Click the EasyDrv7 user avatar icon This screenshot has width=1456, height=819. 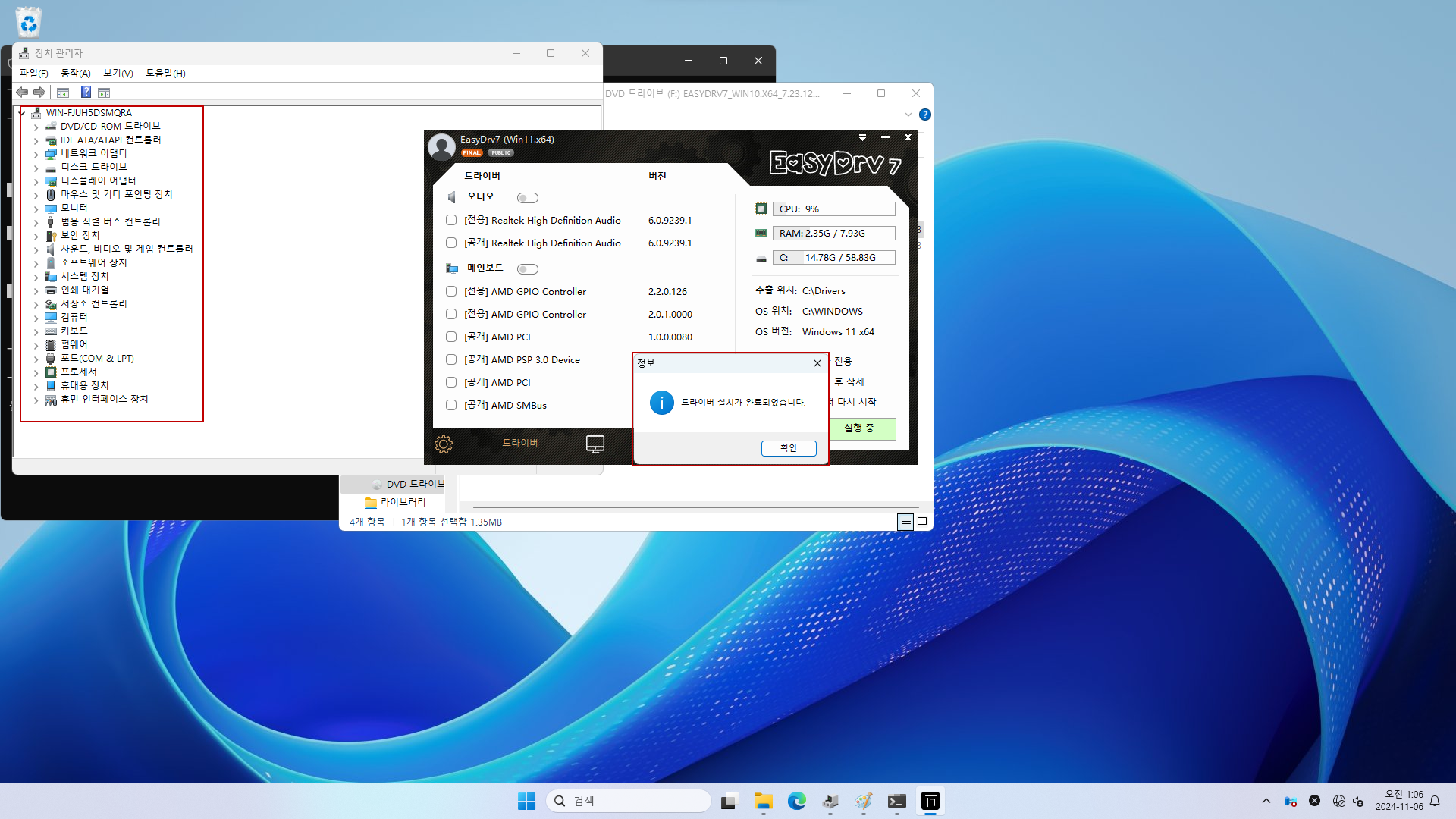pyautogui.click(x=441, y=146)
